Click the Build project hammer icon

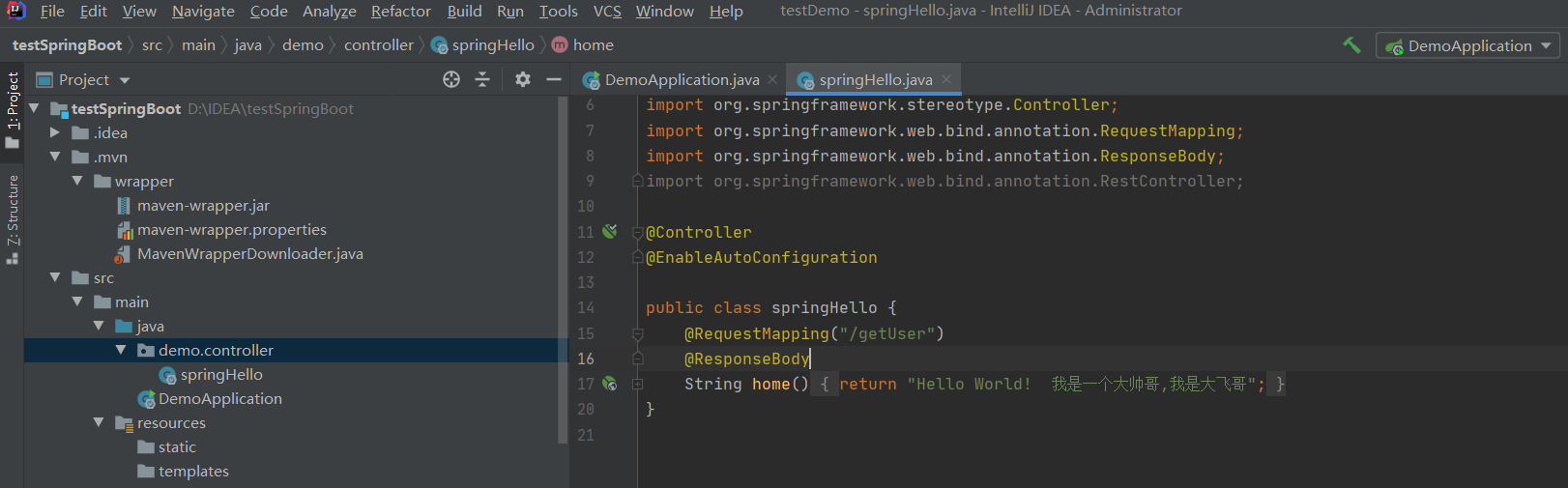tap(1351, 45)
